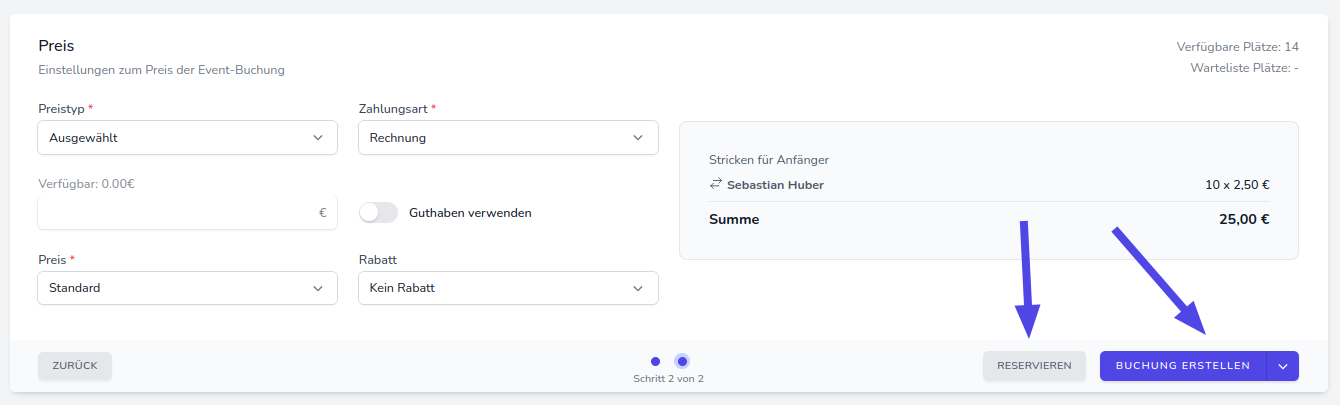This screenshot has width=1340, height=405.
Task: Click the participant name Sebastian Huber
Action: tap(775, 185)
